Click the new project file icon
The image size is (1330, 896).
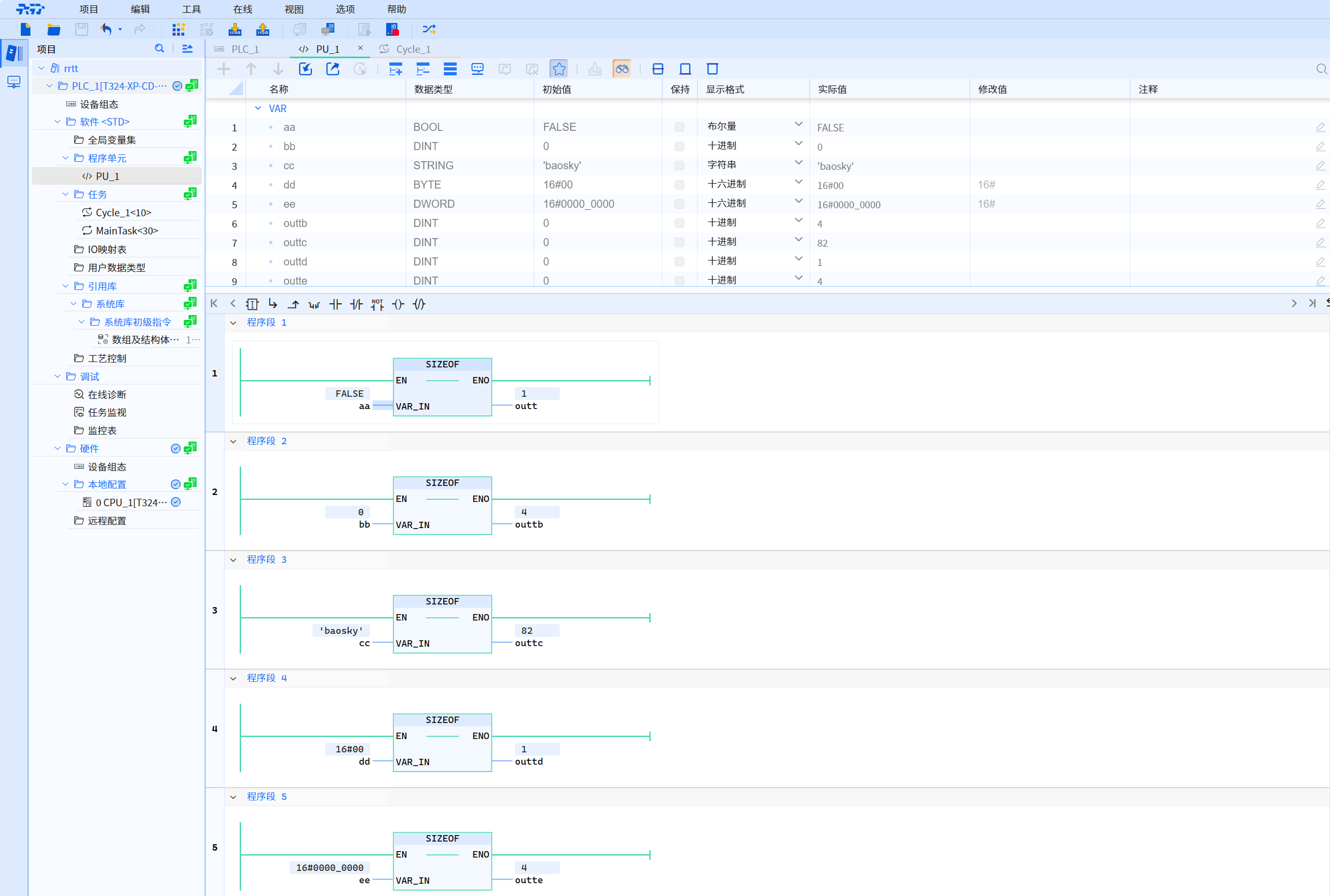click(25, 29)
